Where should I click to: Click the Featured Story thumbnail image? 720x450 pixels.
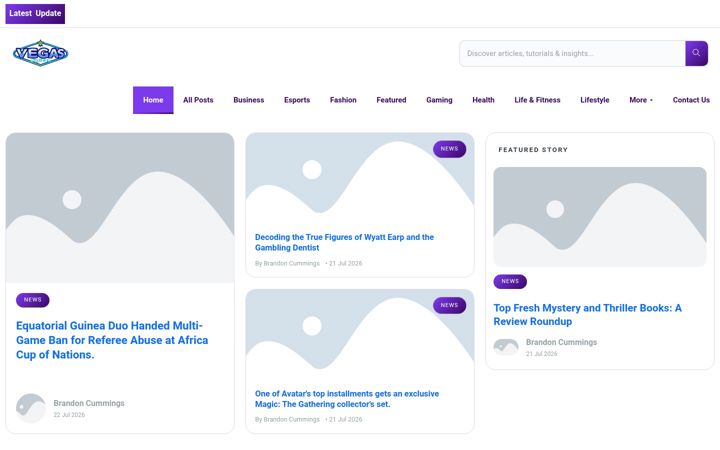(600, 217)
